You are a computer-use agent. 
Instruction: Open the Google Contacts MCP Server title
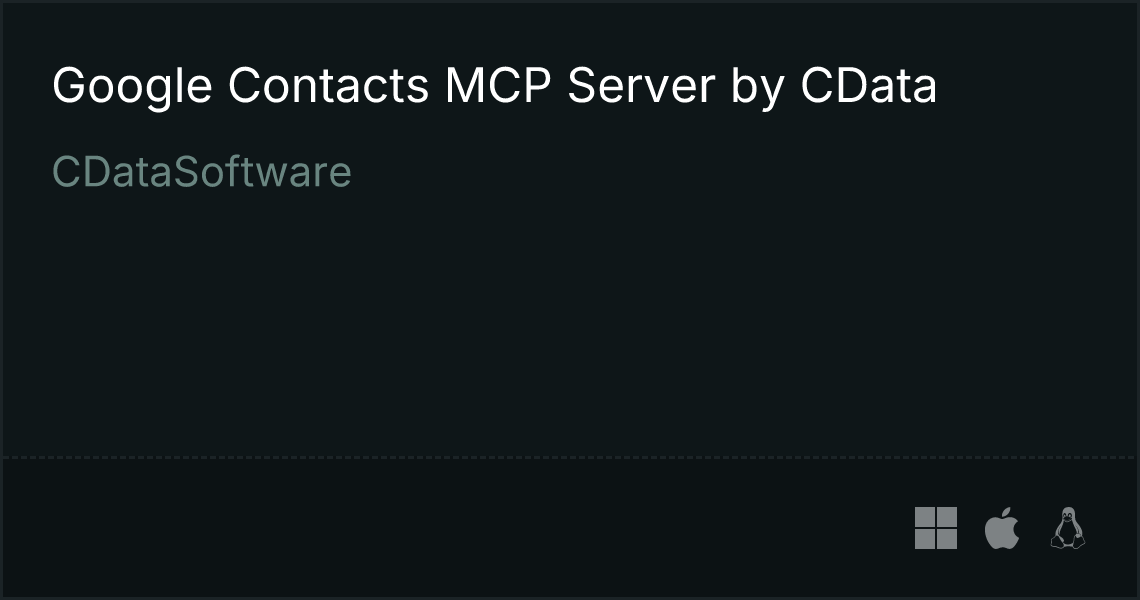[494, 87]
